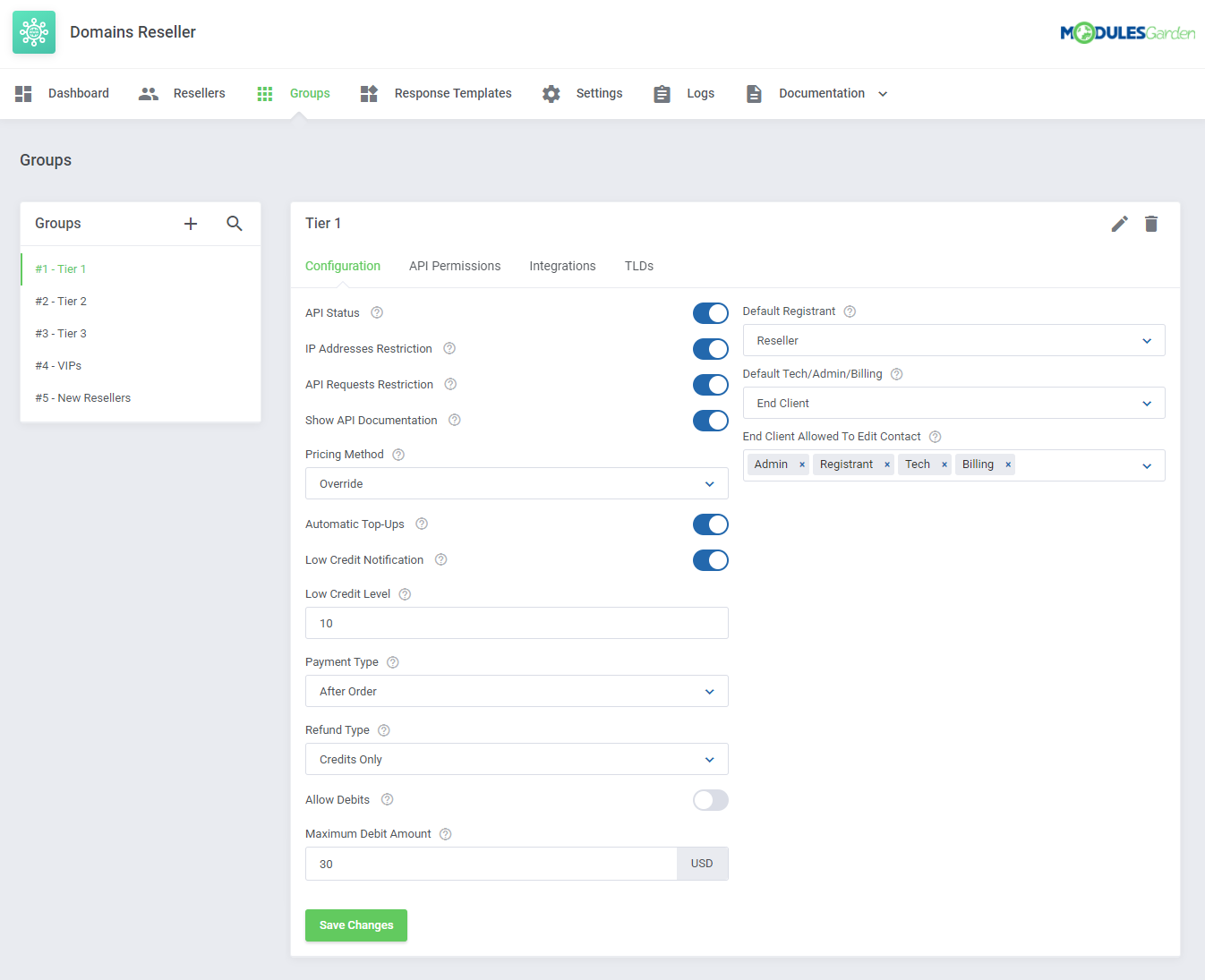Click the Settings gear icon
The width and height of the screenshot is (1205, 980).
[551, 93]
